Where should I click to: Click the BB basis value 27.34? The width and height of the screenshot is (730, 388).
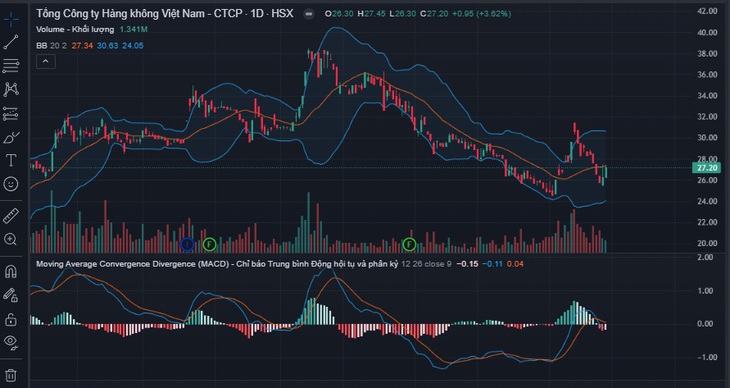coord(82,46)
